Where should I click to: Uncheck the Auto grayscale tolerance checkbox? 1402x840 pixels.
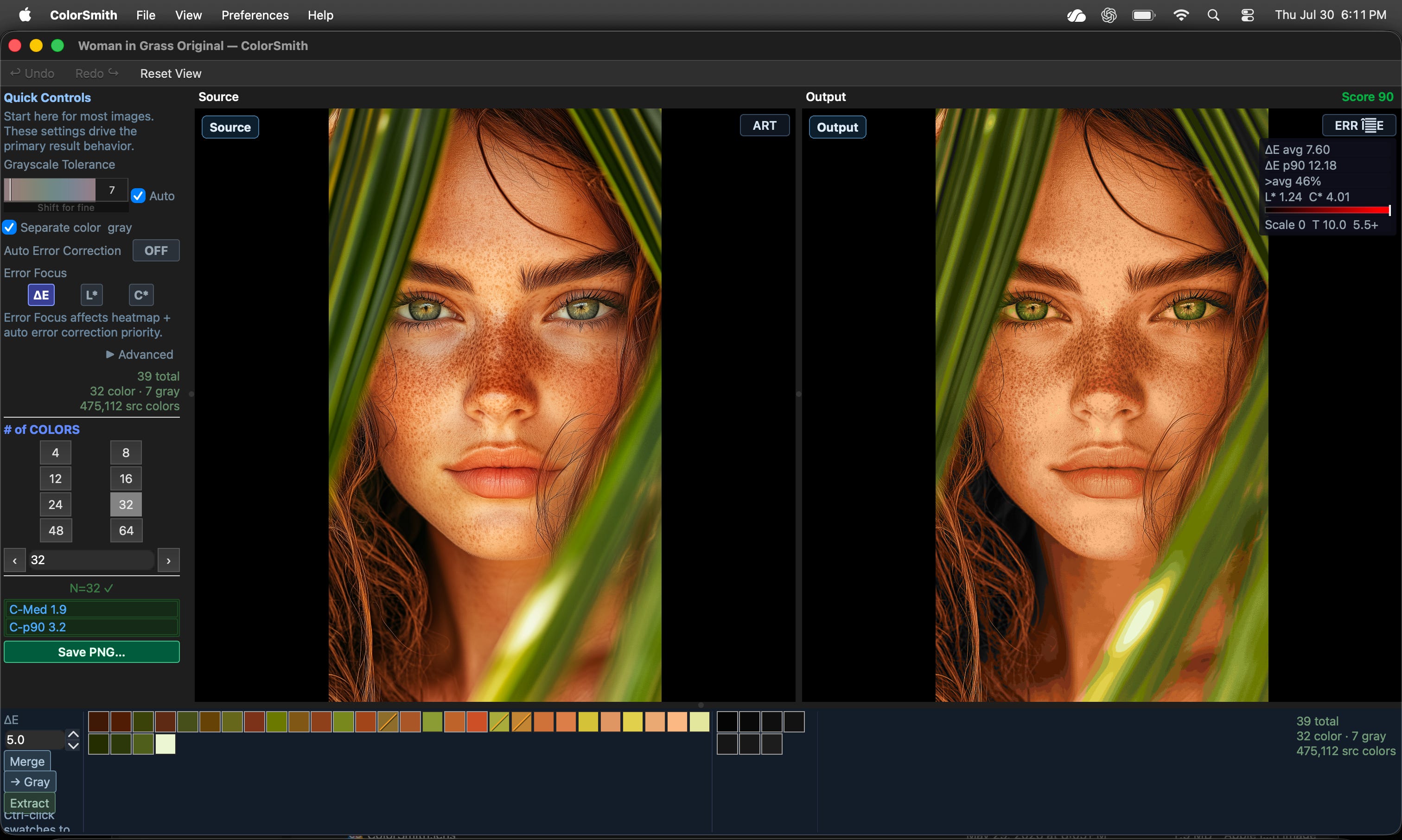click(138, 196)
